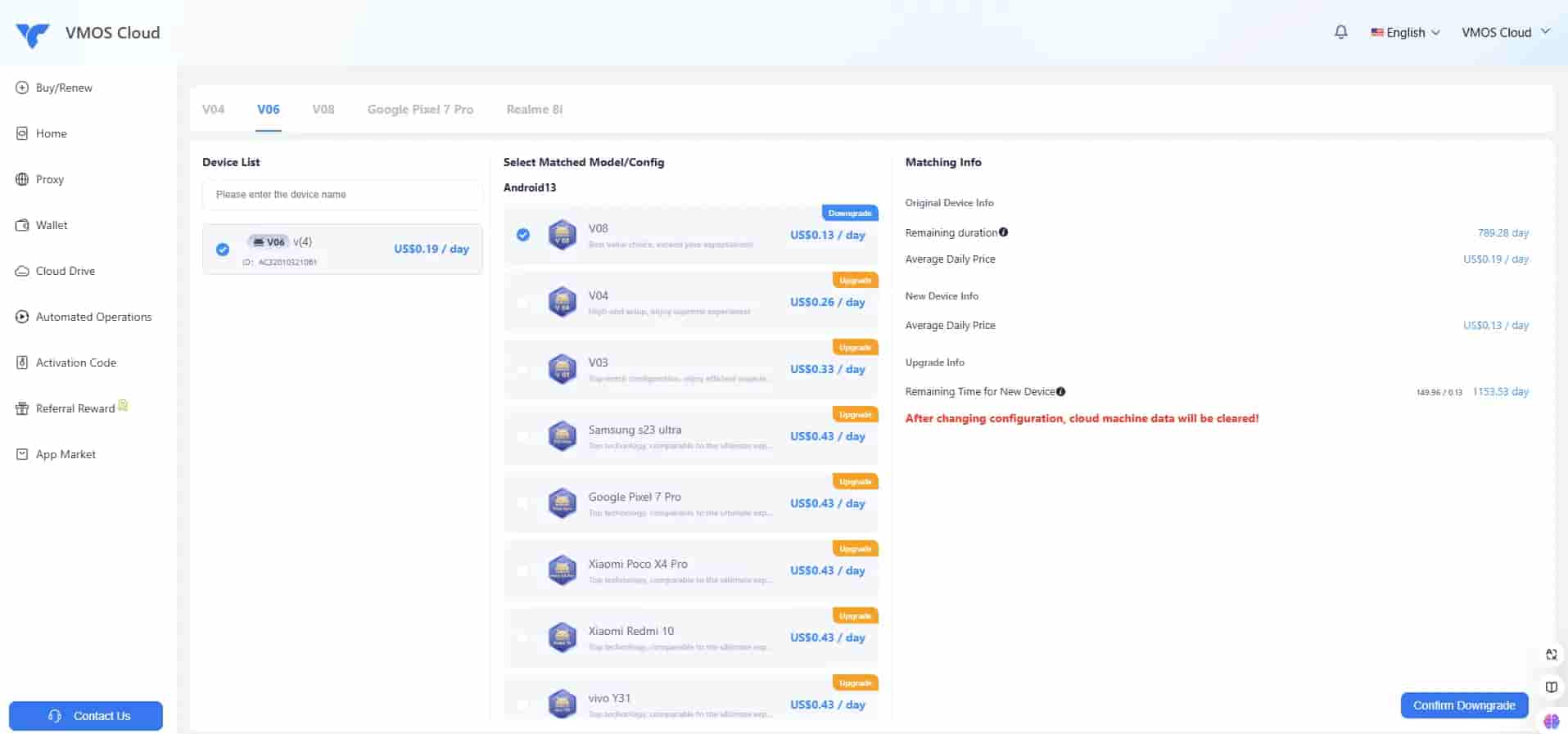Click the Wallet sidebar icon
This screenshot has height=734, width=1568.
(22, 225)
